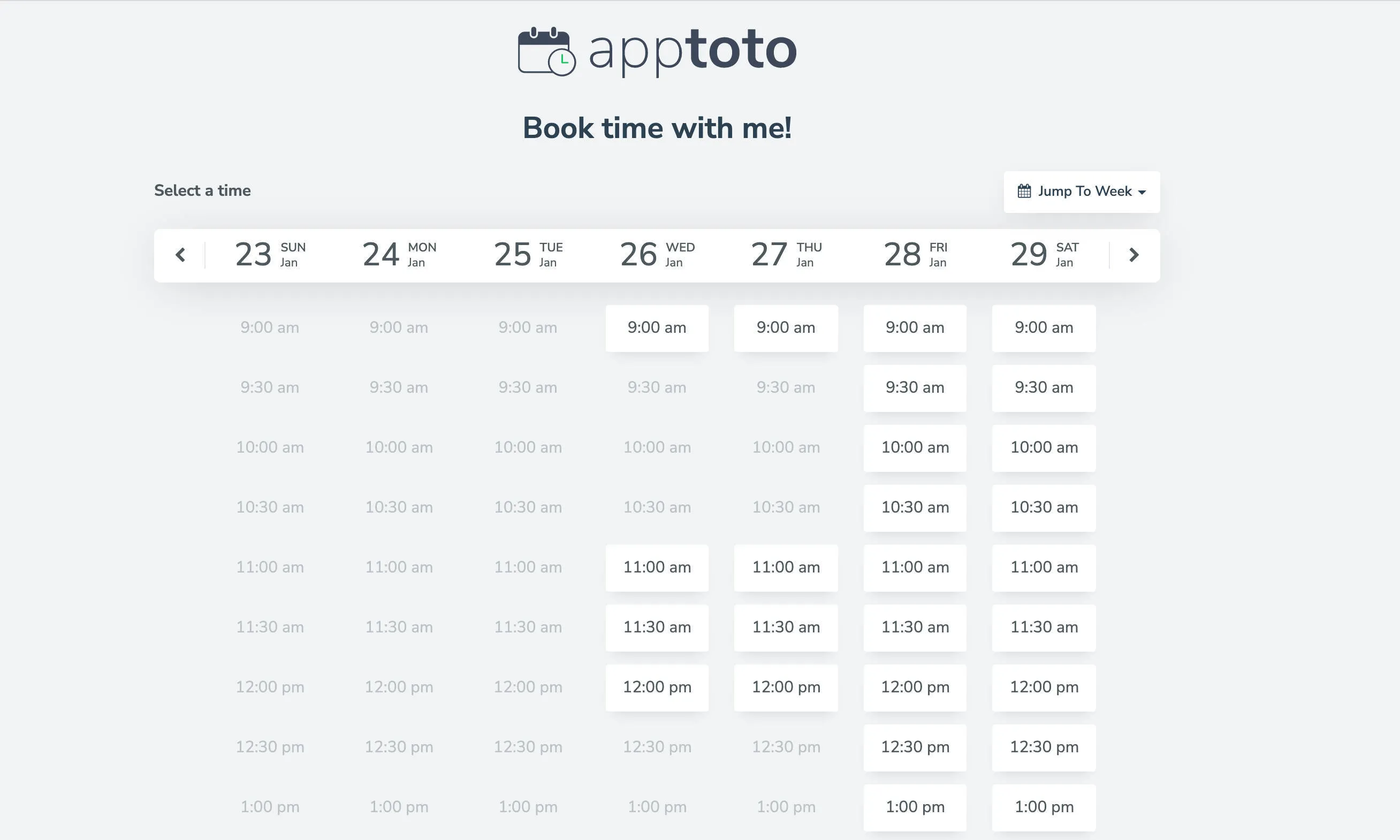Click the right chevron to view next week
Viewport: 1400px width, 840px height.
point(1134,255)
